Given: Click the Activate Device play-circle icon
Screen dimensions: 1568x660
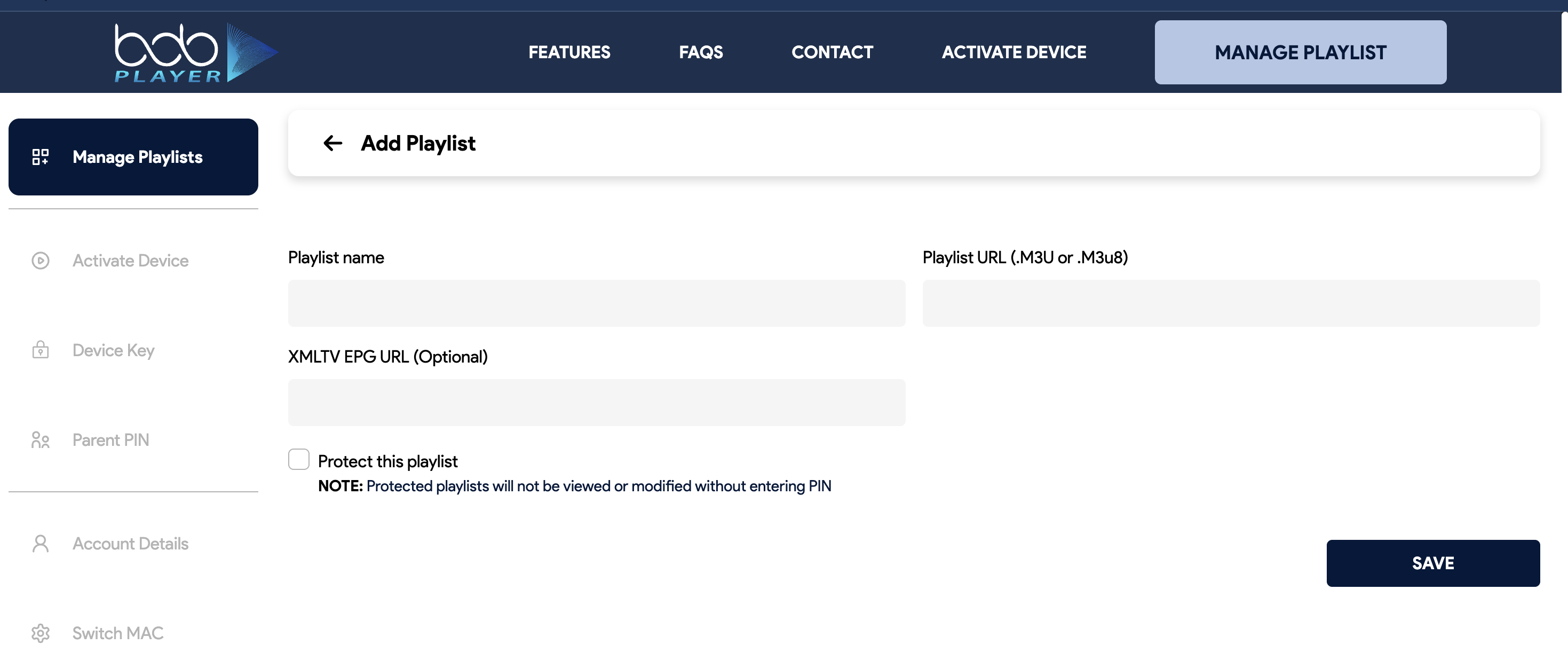Looking at the screenshot, I should point(40,261).
